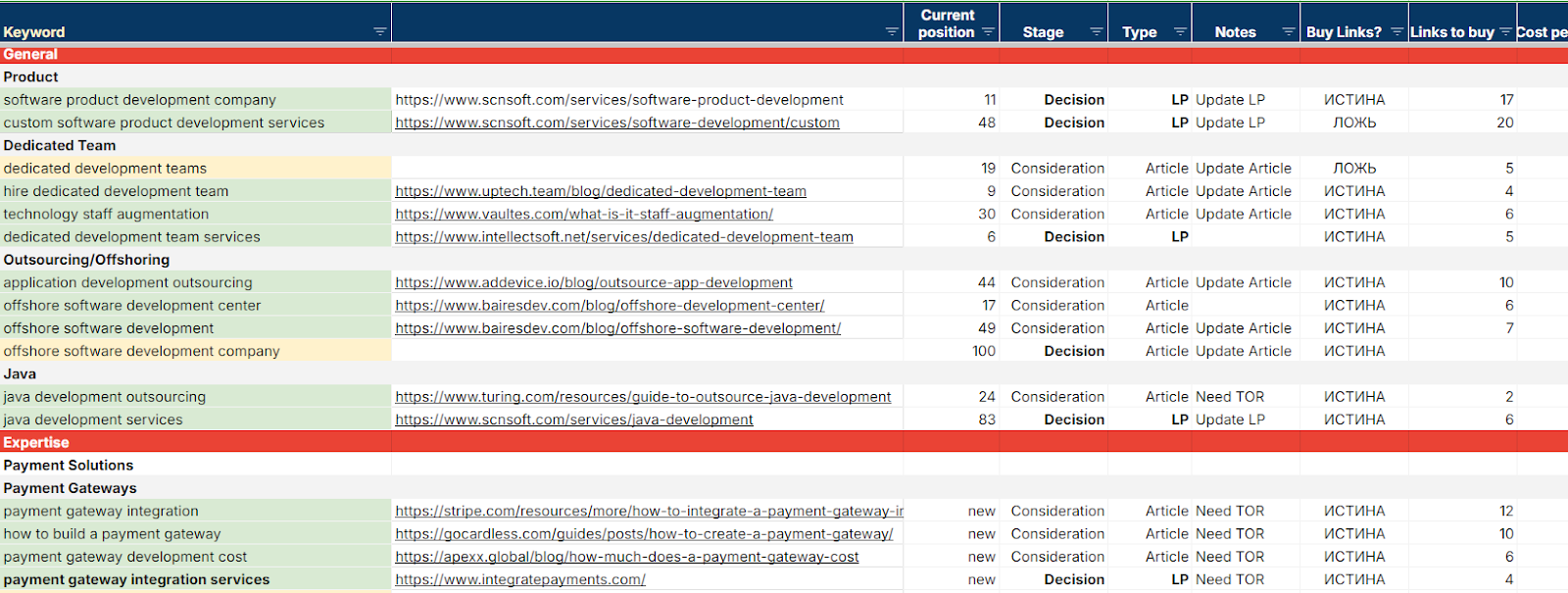
Task: Select keyword 'java development services'
Action: [93, 420]
